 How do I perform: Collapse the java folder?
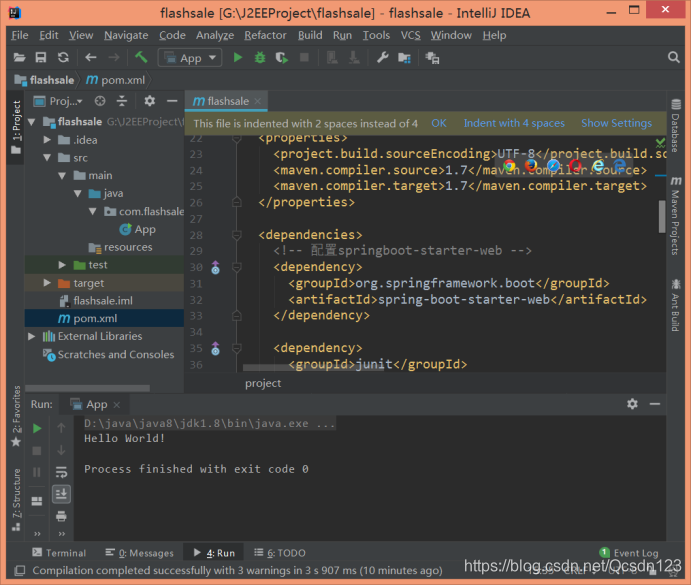click(78, 193)
